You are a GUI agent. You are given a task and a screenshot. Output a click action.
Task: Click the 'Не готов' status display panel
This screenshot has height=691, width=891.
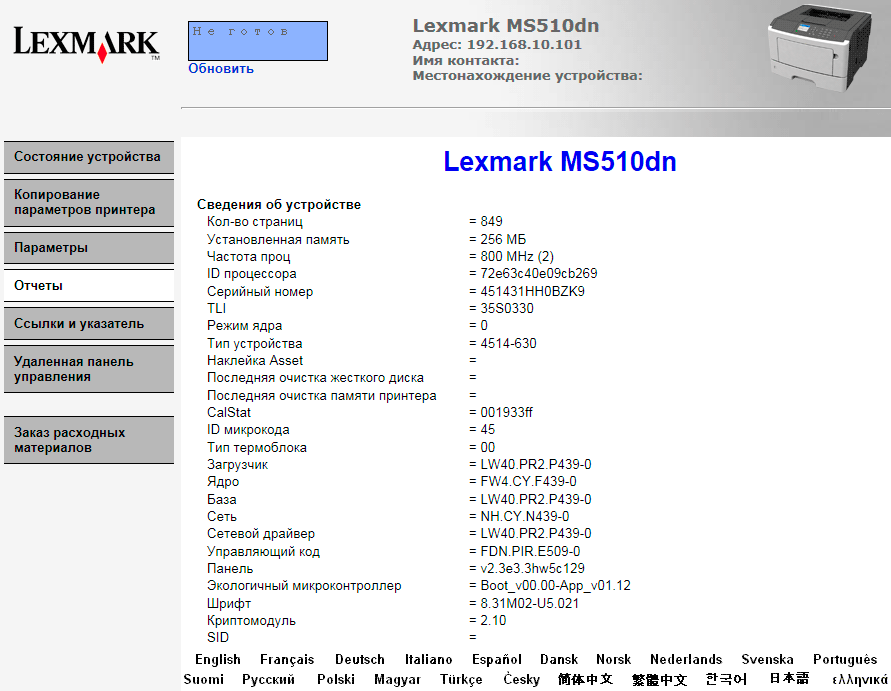pos(258,41)
